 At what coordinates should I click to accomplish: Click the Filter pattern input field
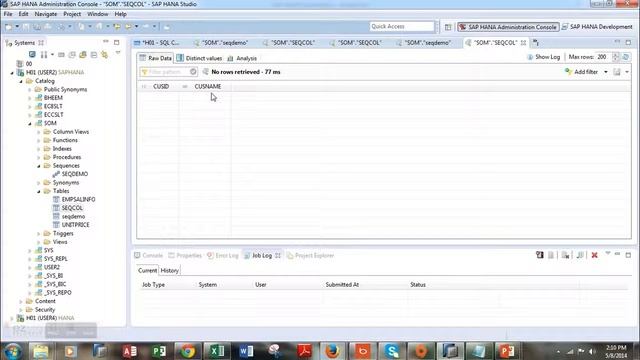[x=164, y=72]
